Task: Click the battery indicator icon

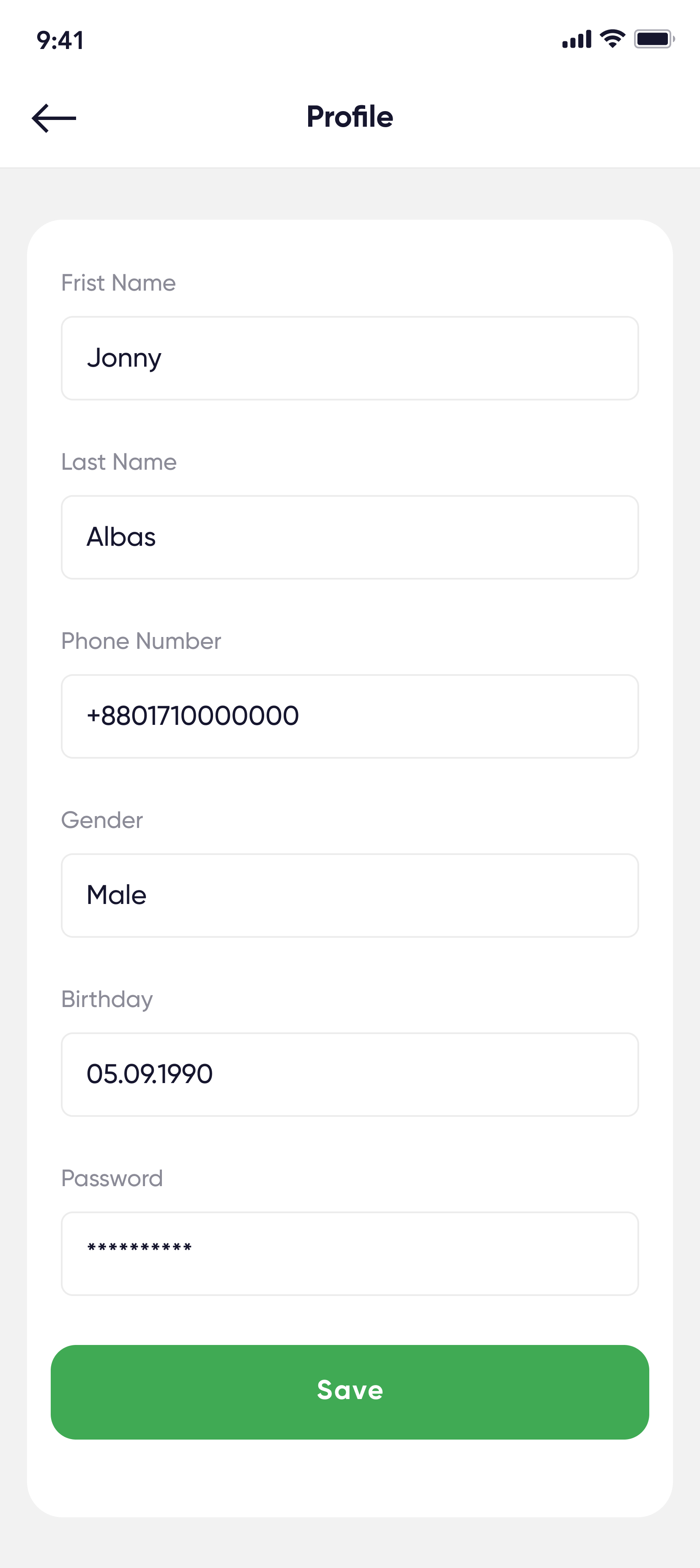Action: (x=654, y=39)
